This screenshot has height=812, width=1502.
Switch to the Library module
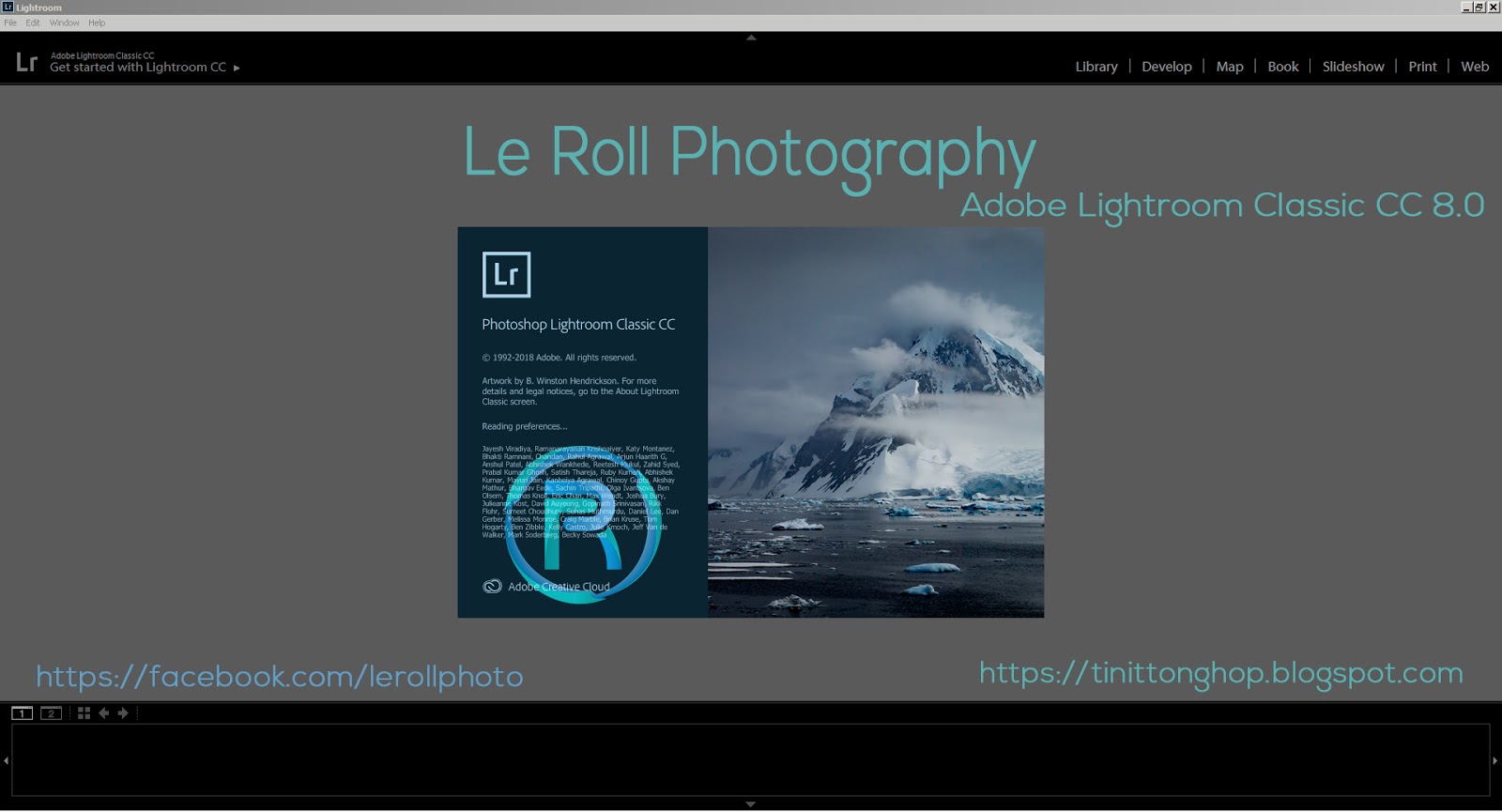(x=1096, y=67)
